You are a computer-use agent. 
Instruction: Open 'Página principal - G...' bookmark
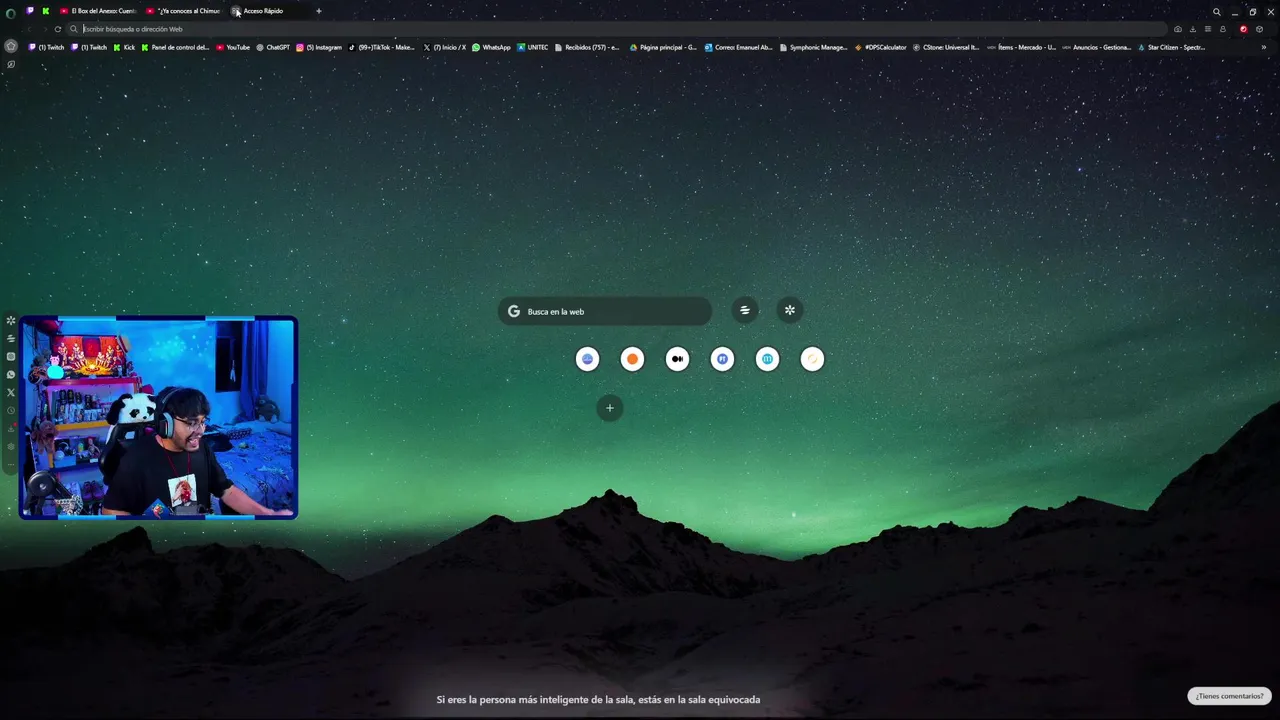click(x=663, y=47)
